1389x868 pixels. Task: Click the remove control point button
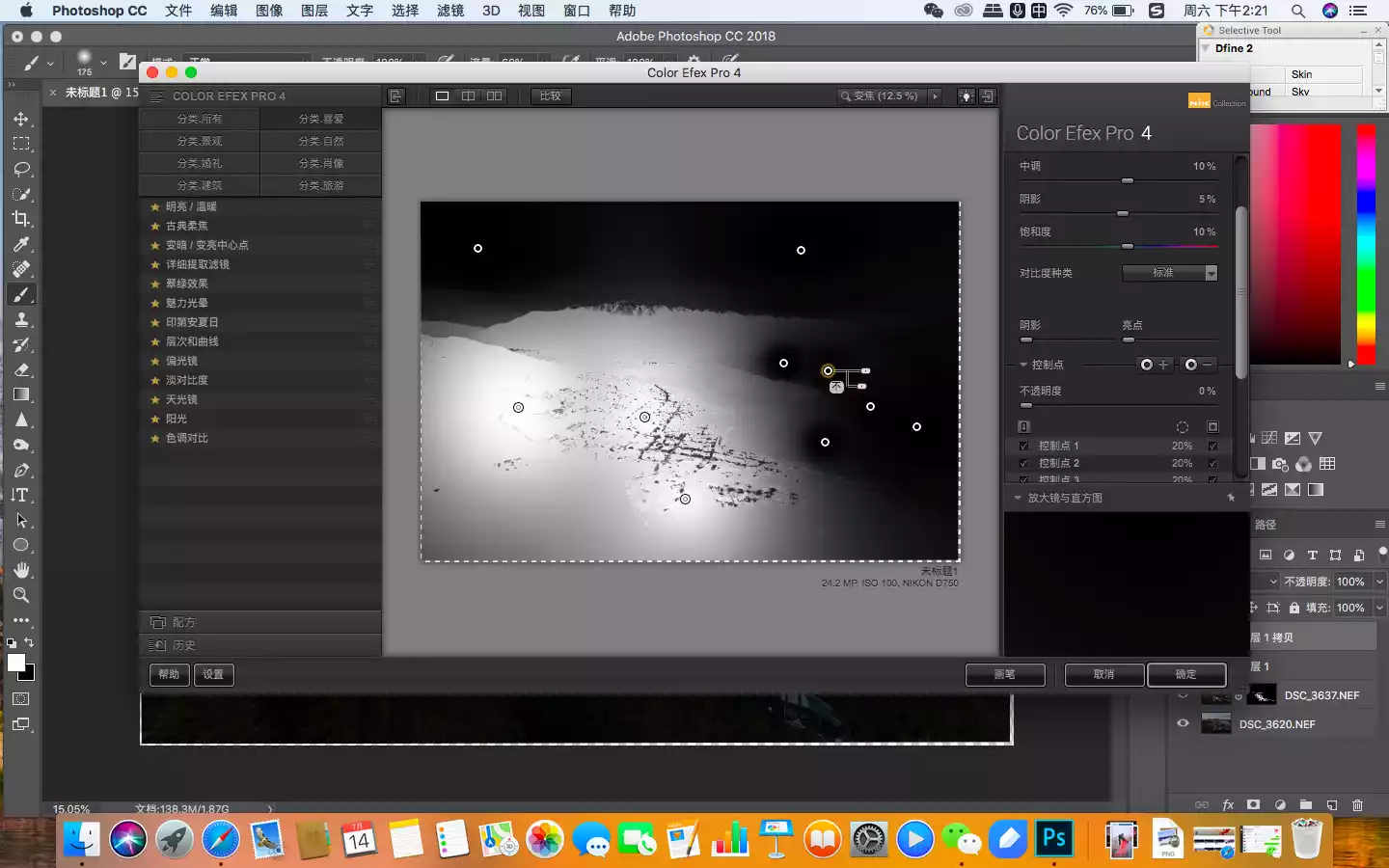(1198, 365)
